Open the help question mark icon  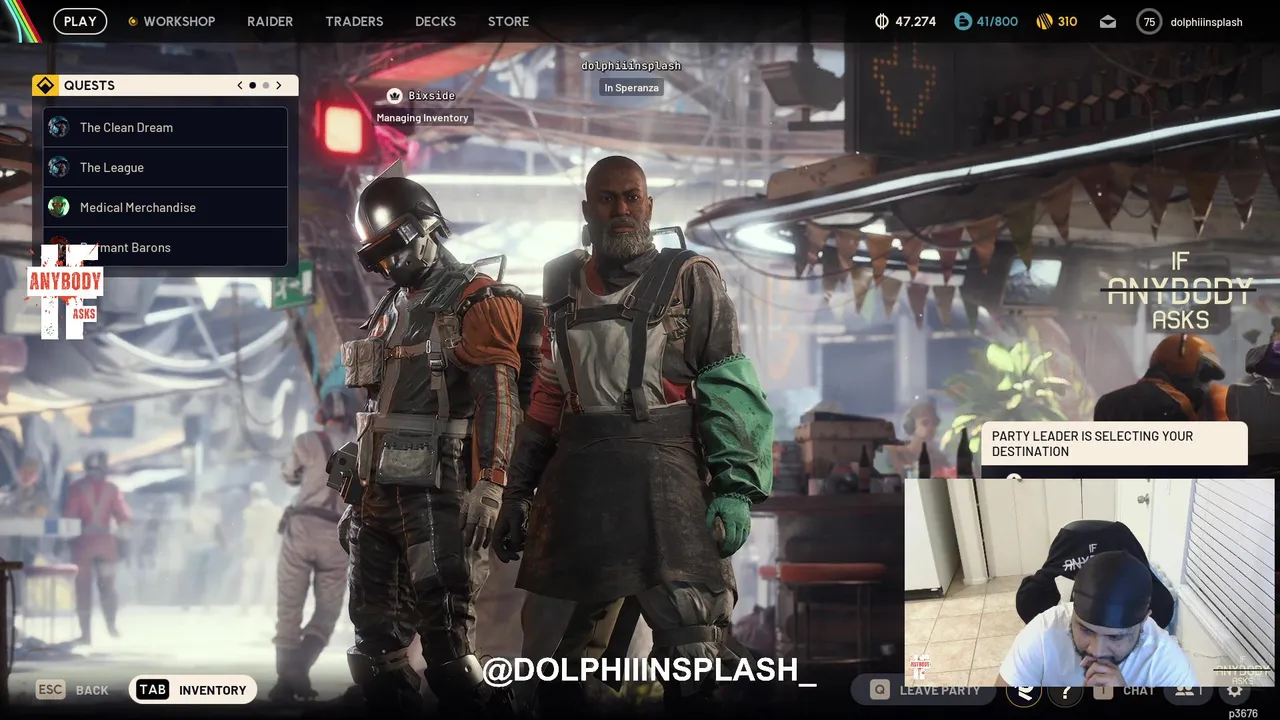coord(1066,690)
